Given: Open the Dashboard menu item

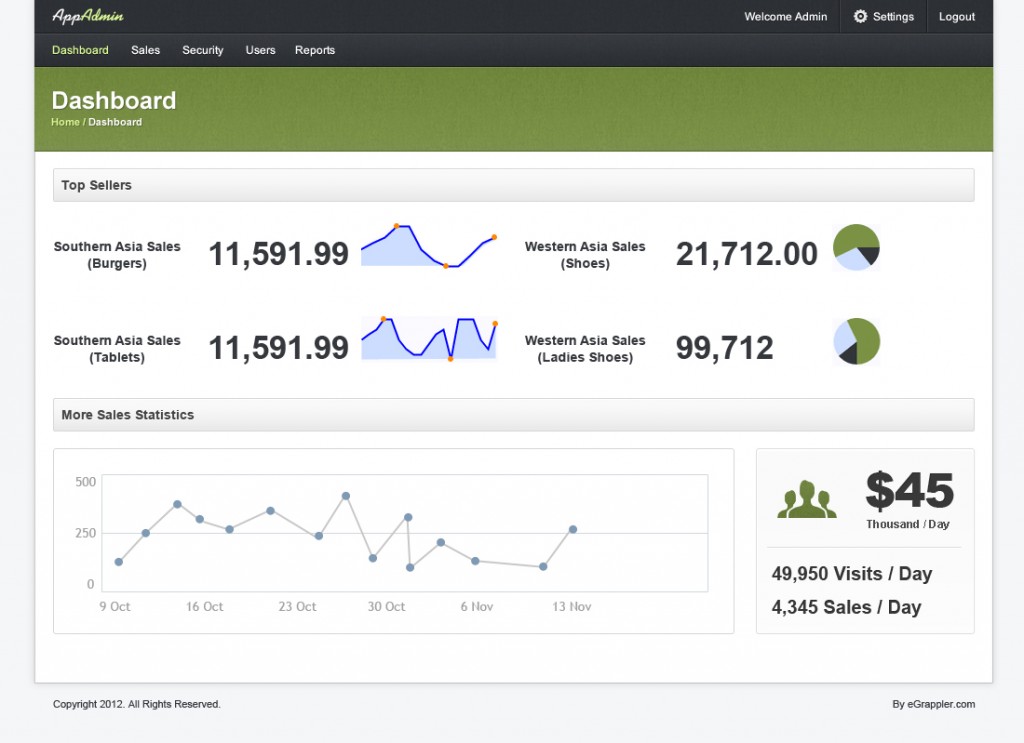Looking at the screenshot, I should click(80, 50).
